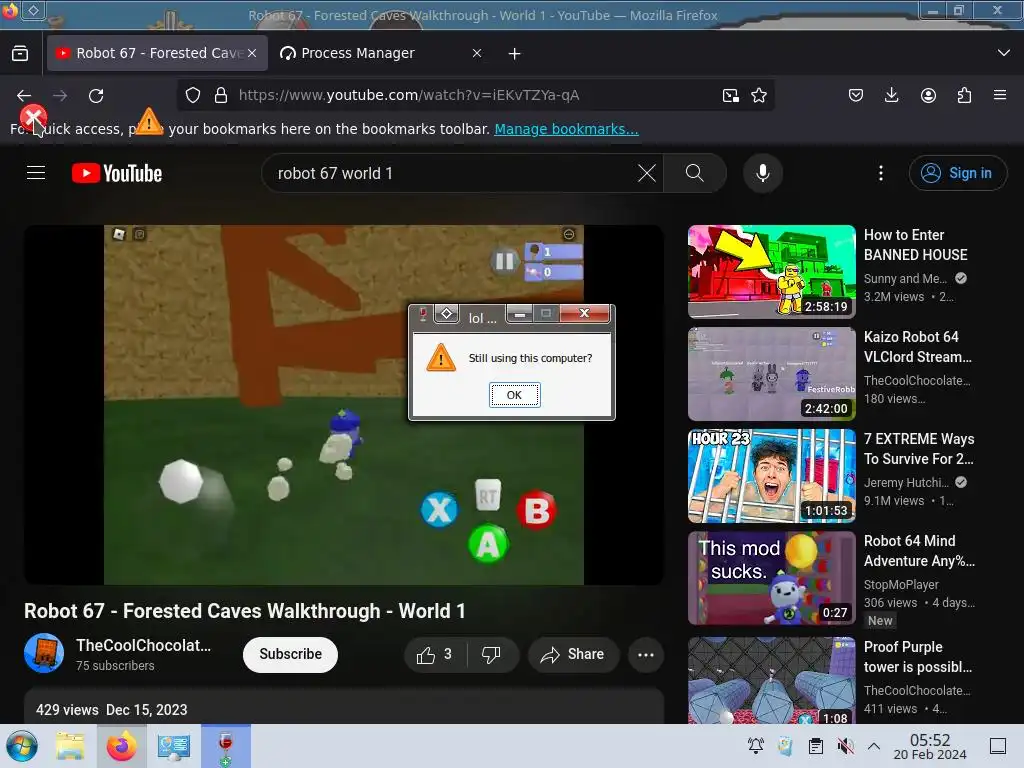Screen dimensions: 1024x768
Task: Dislike the video with thumbs down
Action: [491, 654]
